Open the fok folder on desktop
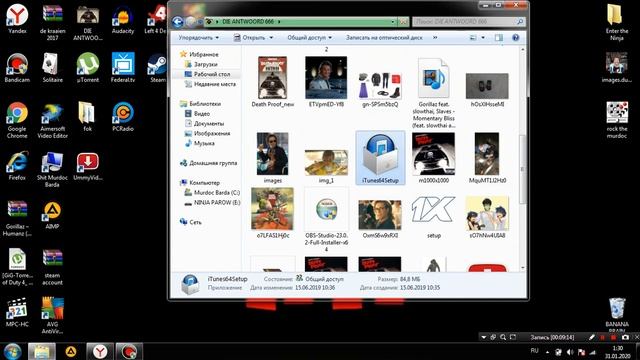Screen dimensions: 640x360 coord(87,117)
